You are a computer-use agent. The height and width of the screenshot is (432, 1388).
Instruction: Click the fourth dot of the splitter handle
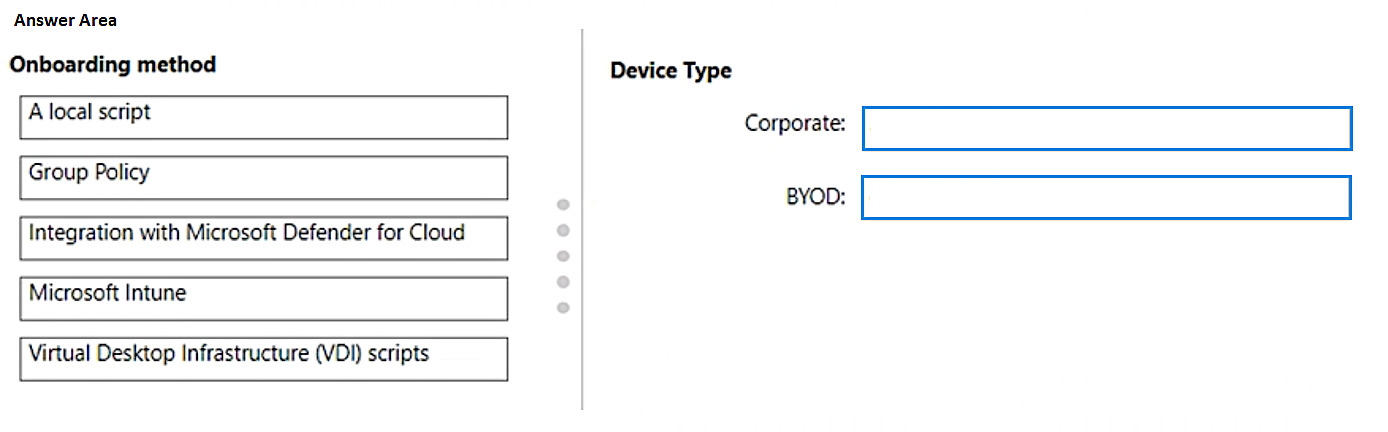click(x=563, y=282)
